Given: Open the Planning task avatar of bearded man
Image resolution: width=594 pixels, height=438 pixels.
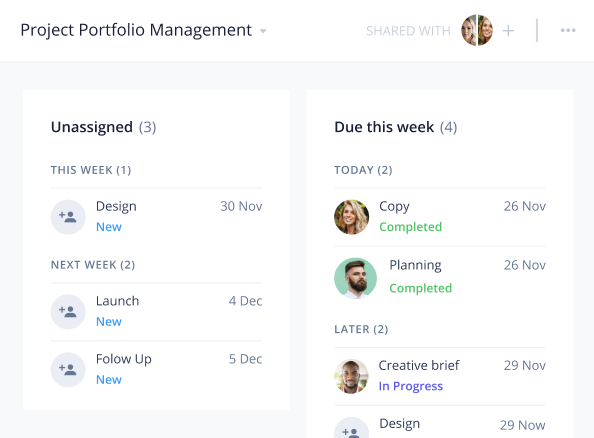Looking at the screenshot, I should pyautogui.click(x=355, y=278).
